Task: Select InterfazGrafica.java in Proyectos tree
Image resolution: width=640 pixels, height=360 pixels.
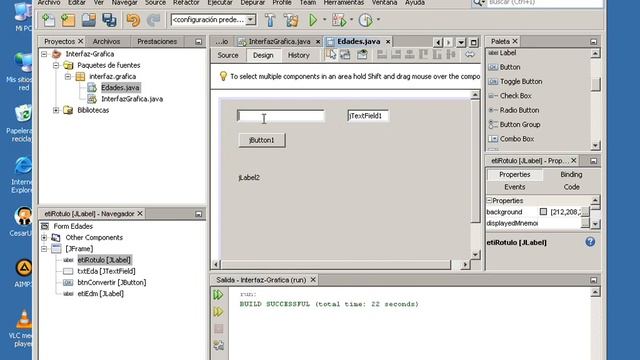Action: click(132, 99)
